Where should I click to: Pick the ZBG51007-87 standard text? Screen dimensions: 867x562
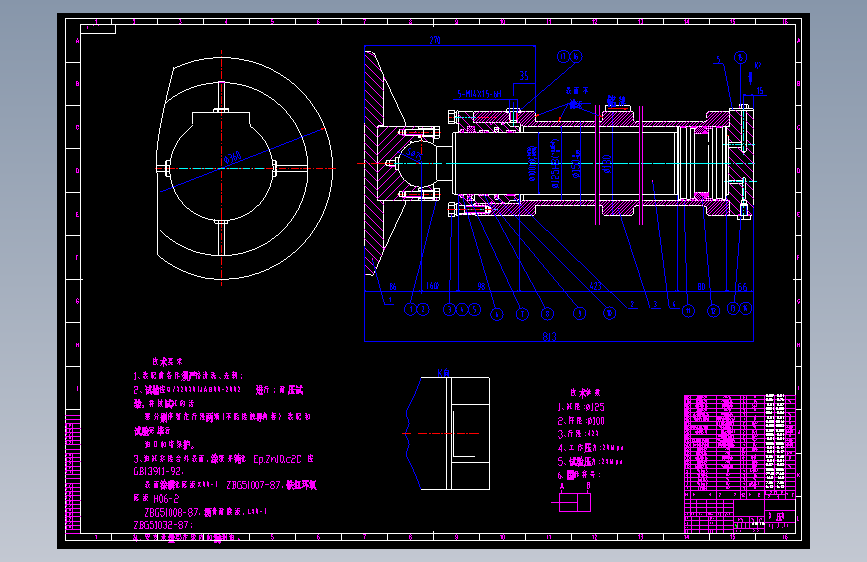tap(254, 485)
